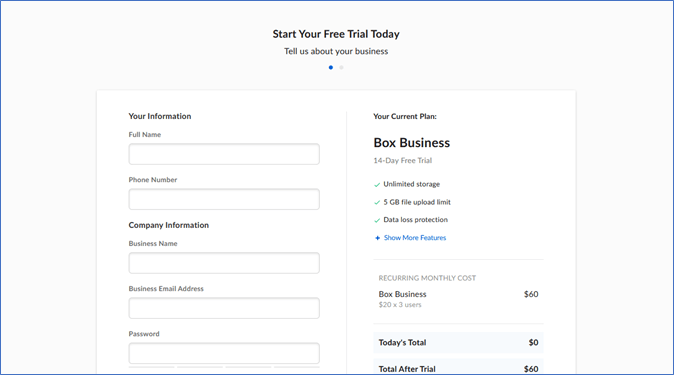Screen dimensions: 674x375
Task: Click the checkmark next to Data loss protection
Action: (377, 220)
